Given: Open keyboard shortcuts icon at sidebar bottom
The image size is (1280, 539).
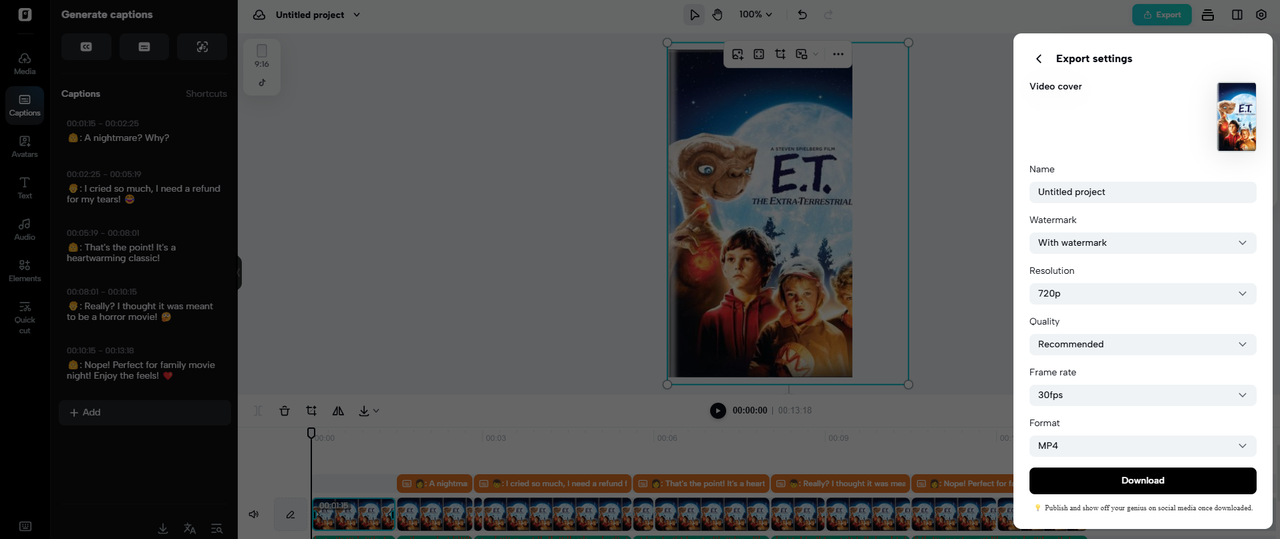Looking at the screenshot, I should 24,526.
